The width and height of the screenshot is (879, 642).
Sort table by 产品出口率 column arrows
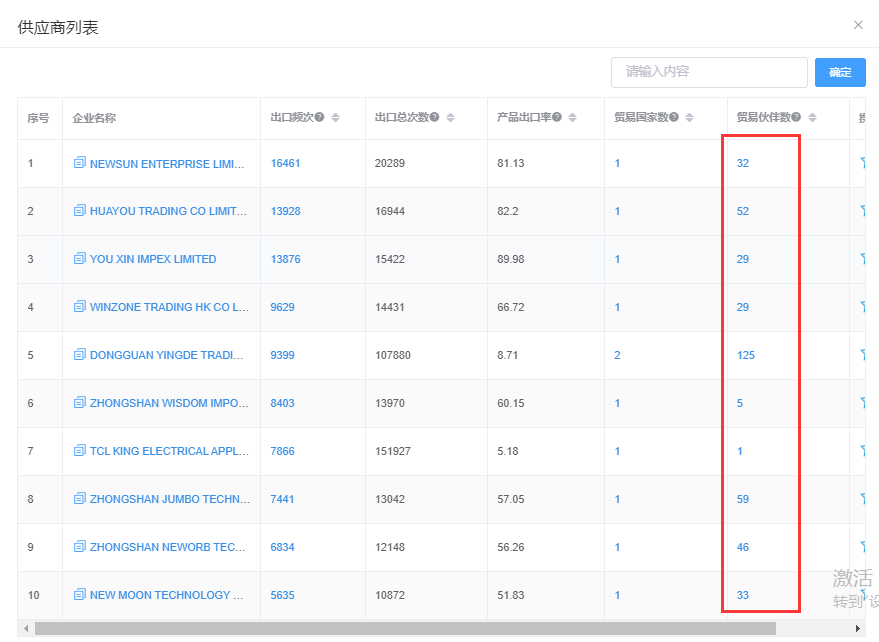coord(572,117)
